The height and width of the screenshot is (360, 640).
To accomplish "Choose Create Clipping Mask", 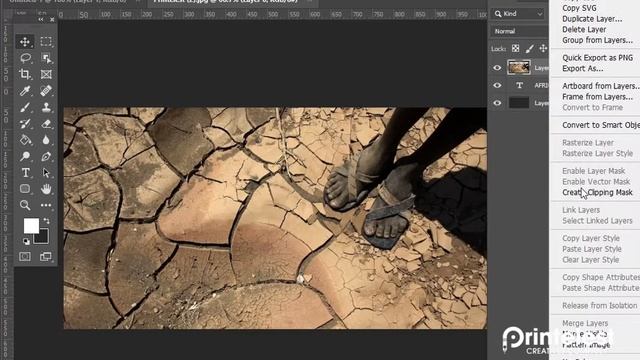I will click(x=597, y=192).
